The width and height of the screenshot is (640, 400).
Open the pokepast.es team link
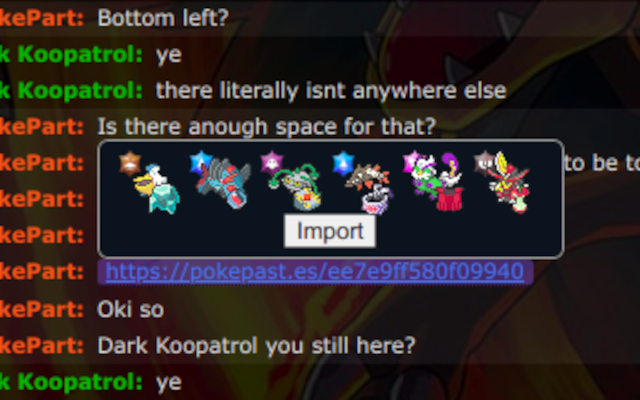click(x=315, y=271)
